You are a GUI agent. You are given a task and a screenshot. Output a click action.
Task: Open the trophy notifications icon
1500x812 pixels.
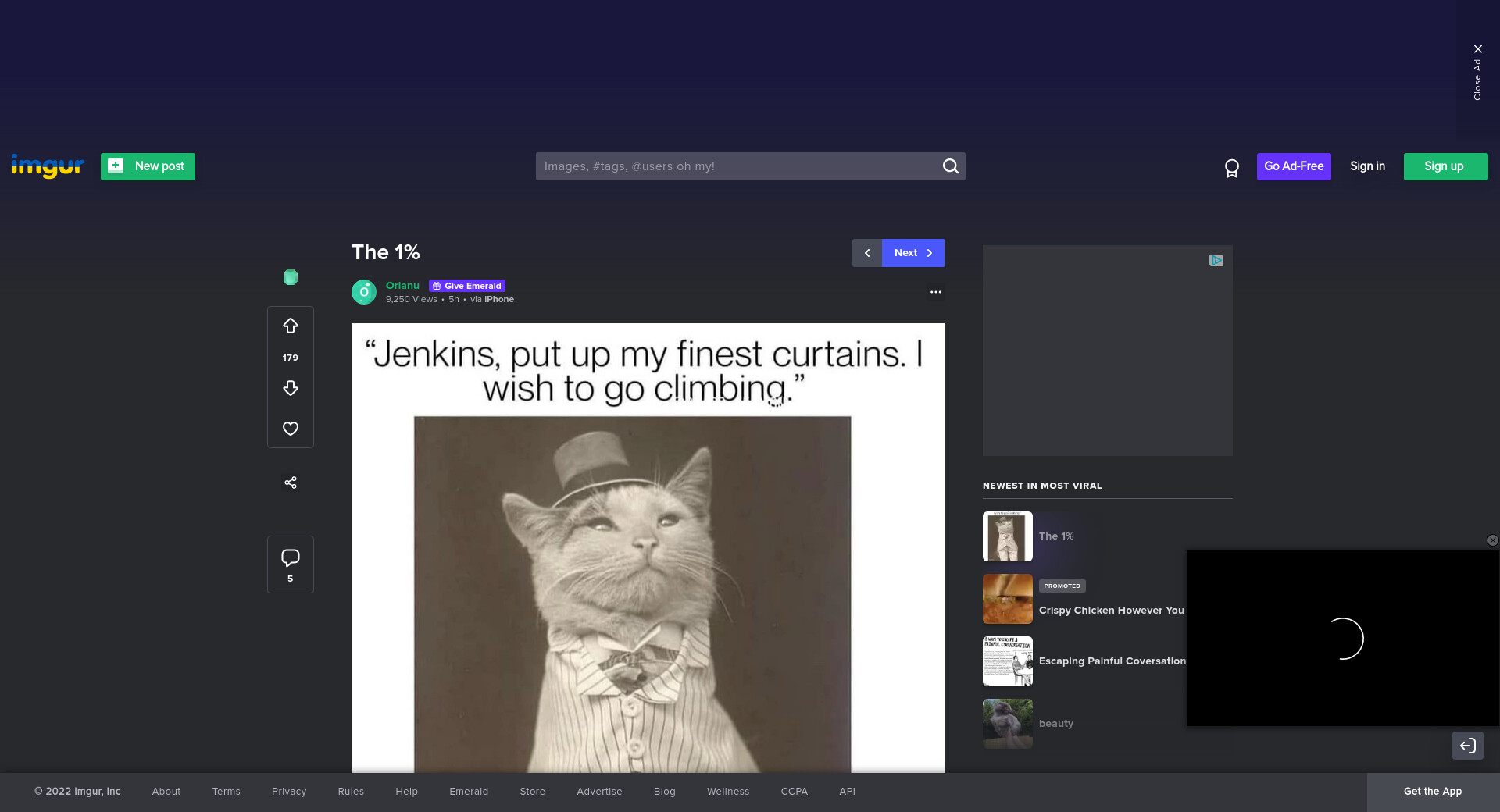pyautogui.click(x=1232, y=168)
